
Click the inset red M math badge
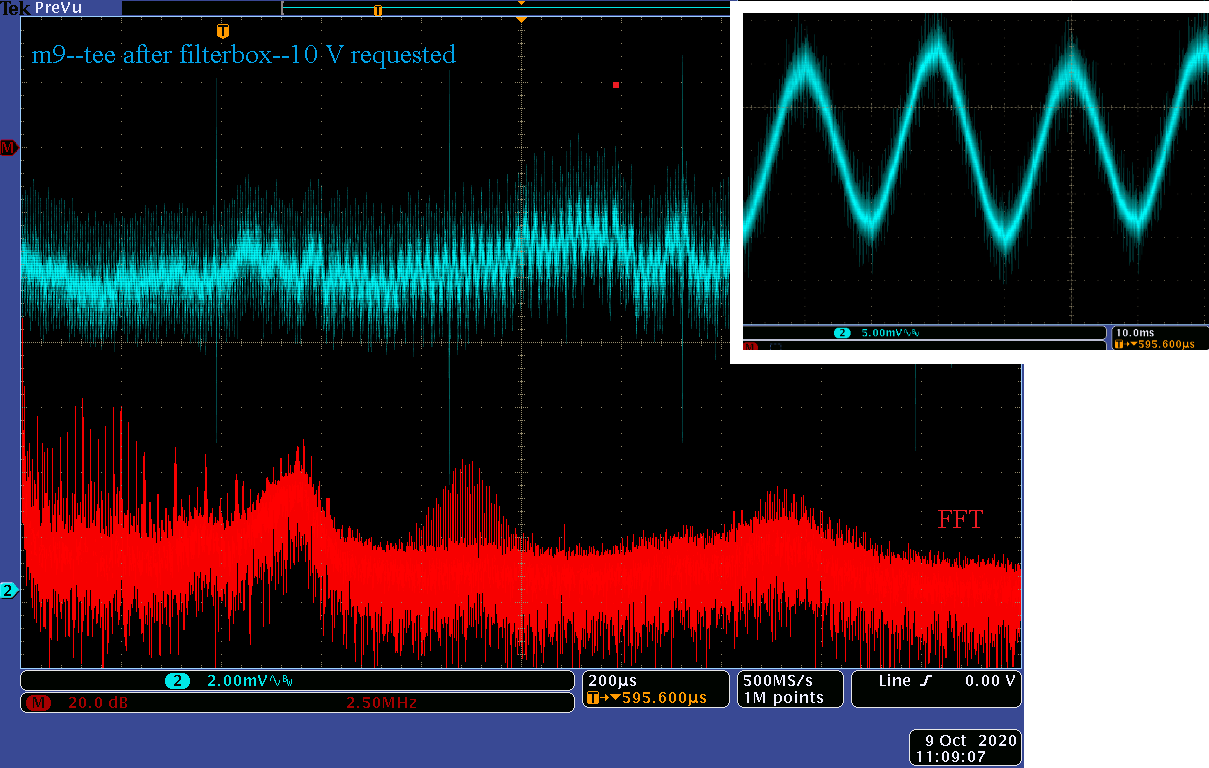pos(750,346)
